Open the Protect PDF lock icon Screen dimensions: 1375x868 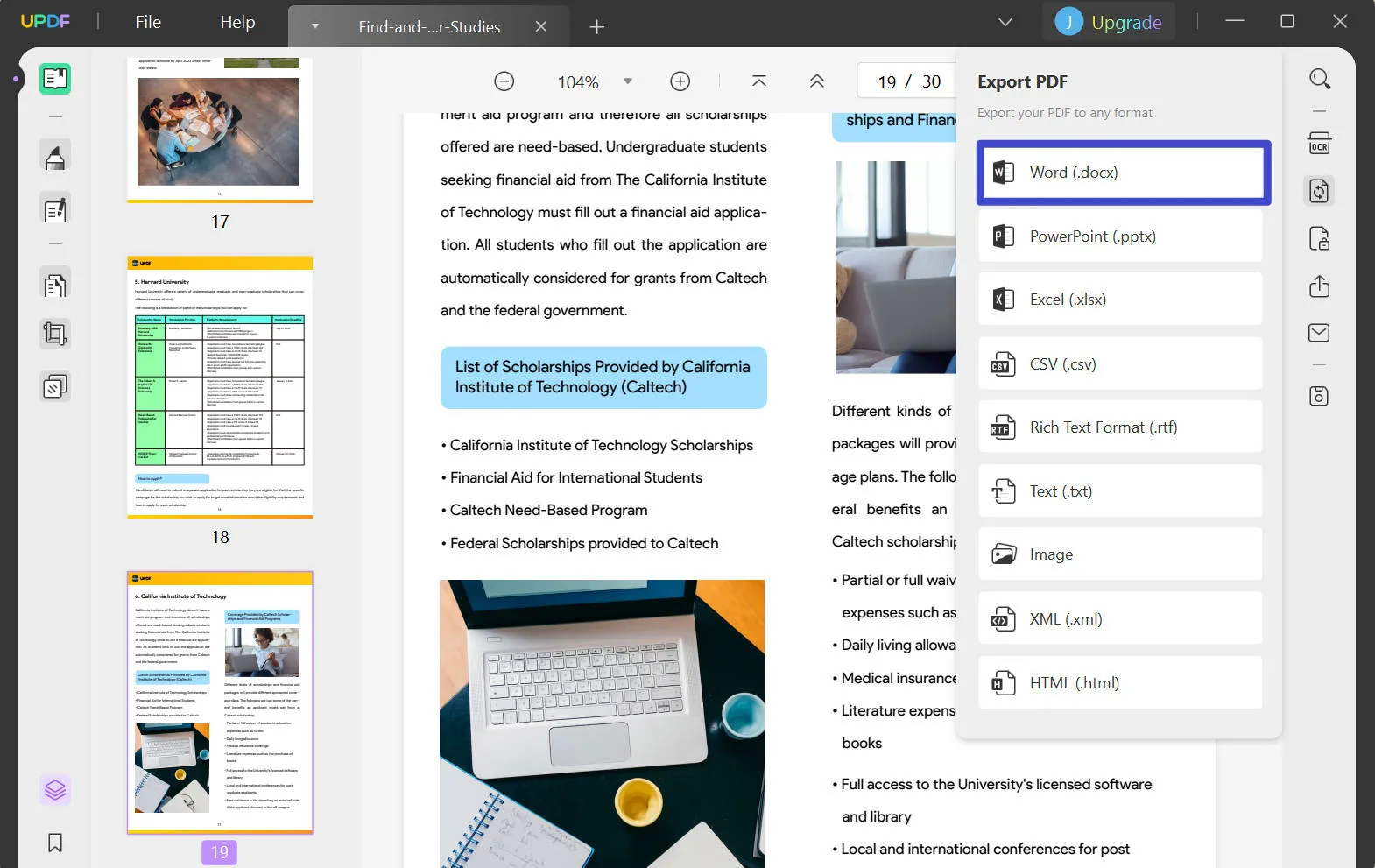tap(1320, 238)
